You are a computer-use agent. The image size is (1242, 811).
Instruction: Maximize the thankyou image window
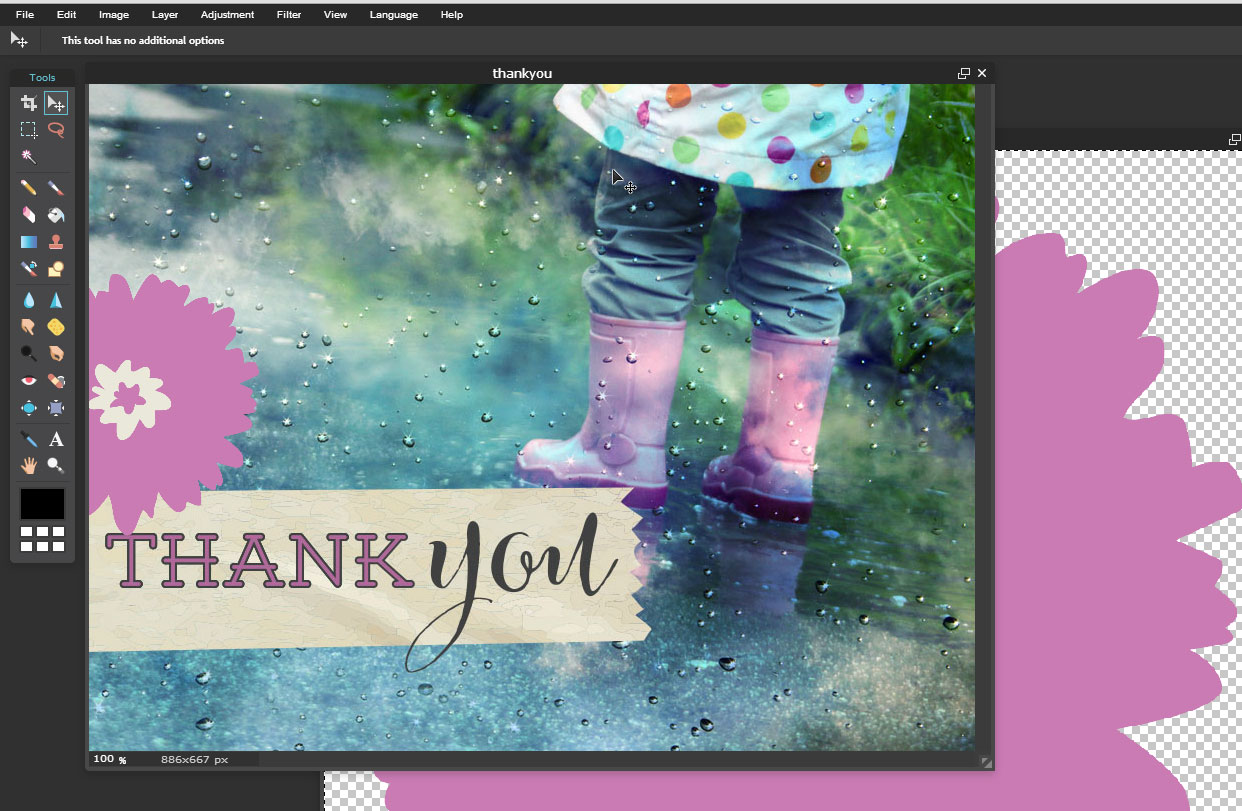point(964,73)
